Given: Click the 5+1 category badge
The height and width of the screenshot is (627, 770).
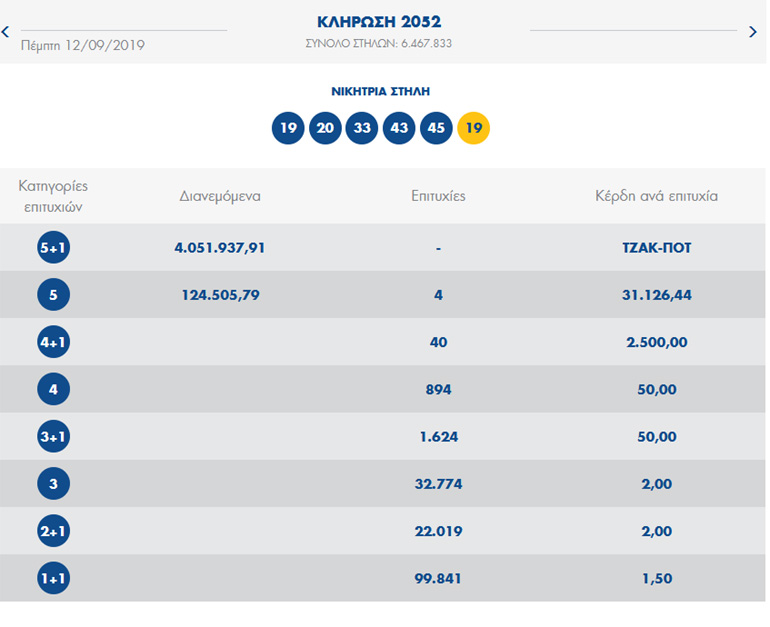Looking at the screenshot, I should click(53, 247).
